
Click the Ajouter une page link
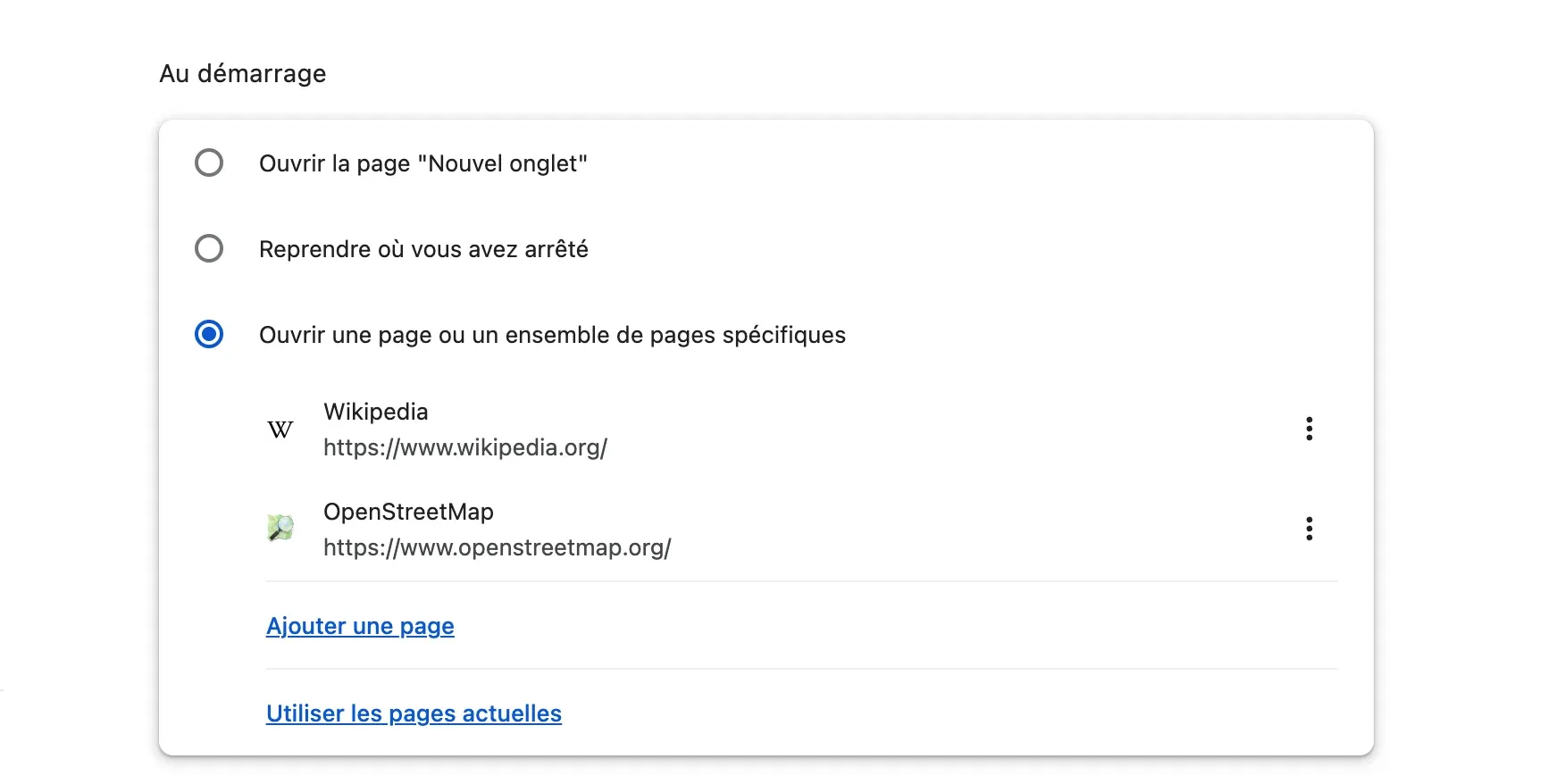click(360, 626)
